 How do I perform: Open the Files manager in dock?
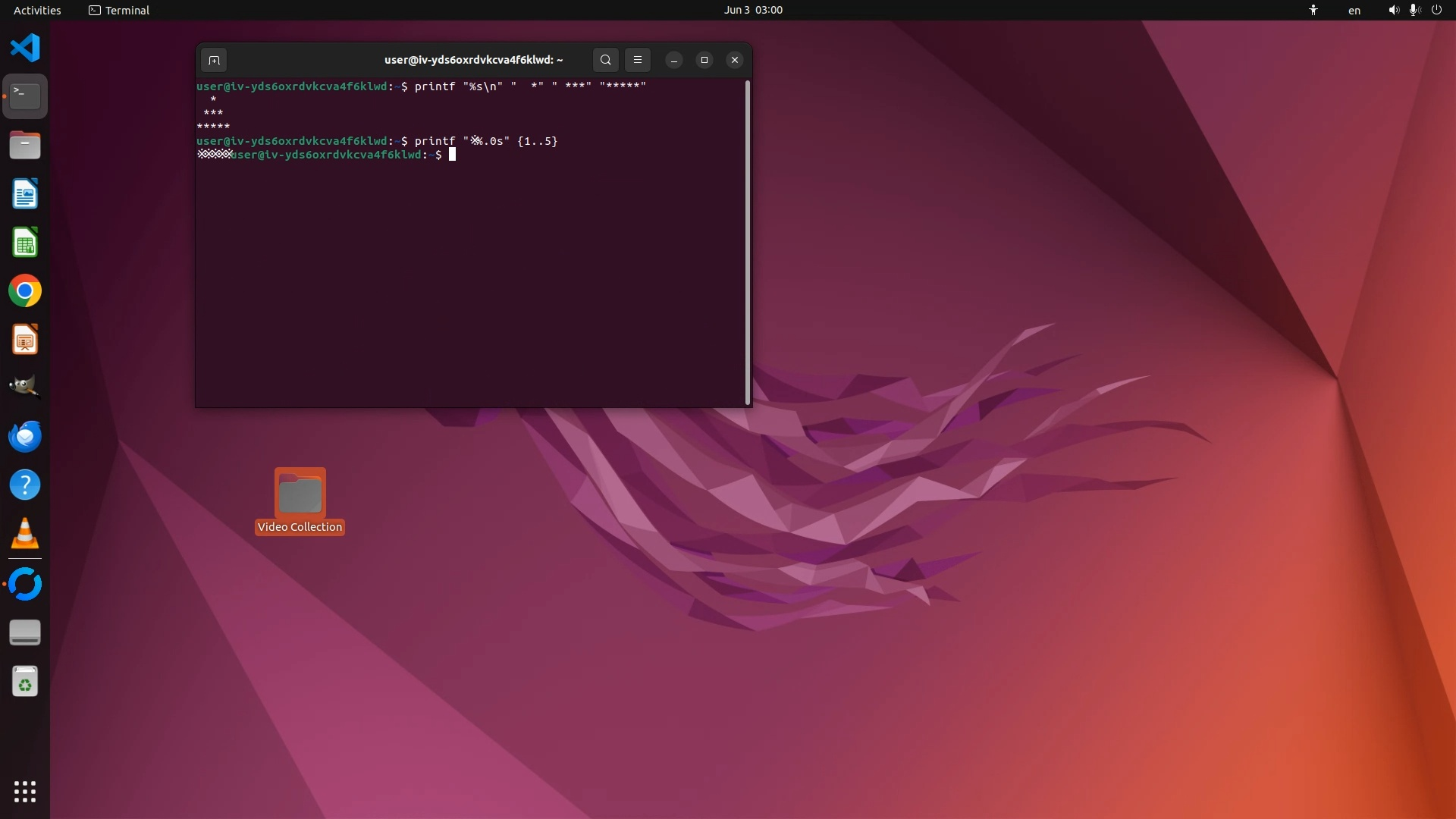[x=25, y=145]
